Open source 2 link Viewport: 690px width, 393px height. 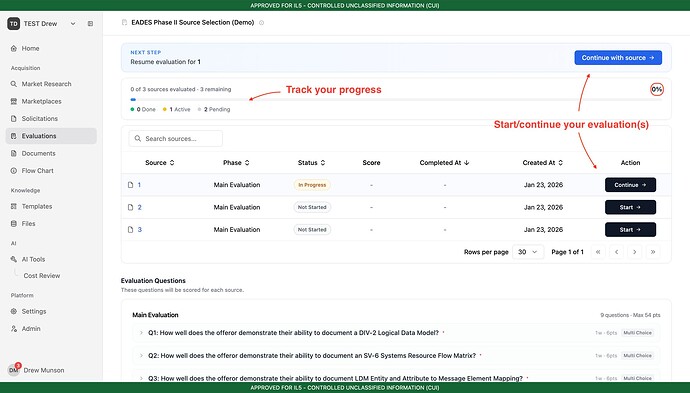pyautogui.click(x=139, y=207)
